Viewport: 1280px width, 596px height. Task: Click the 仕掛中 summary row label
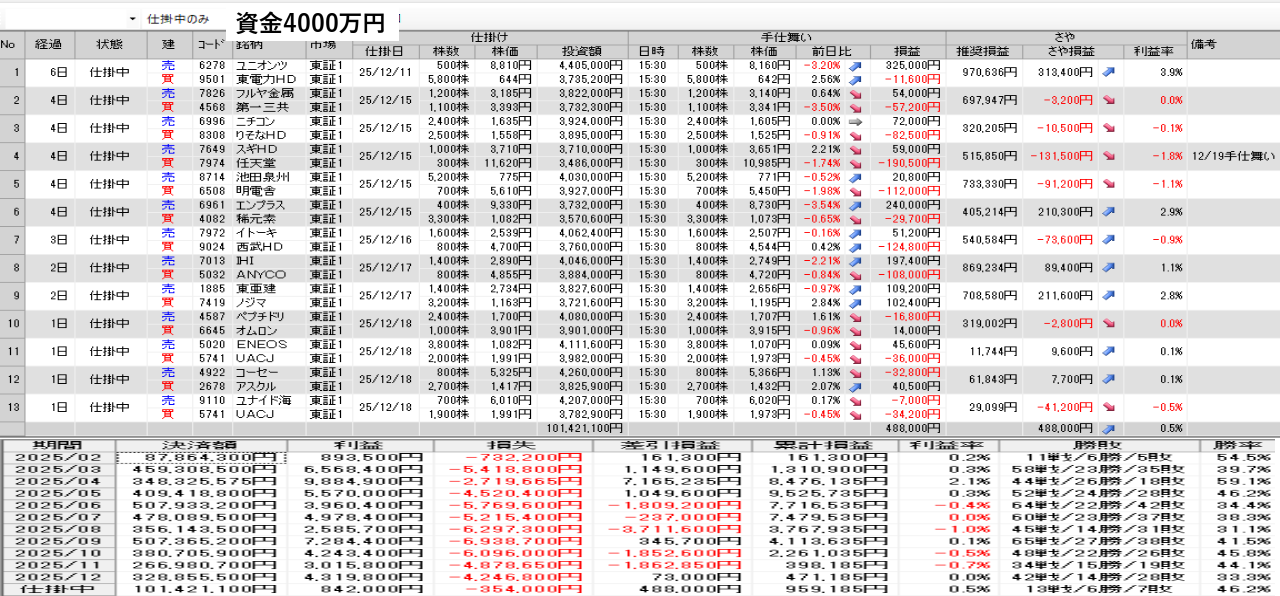(x=58, y=590)
